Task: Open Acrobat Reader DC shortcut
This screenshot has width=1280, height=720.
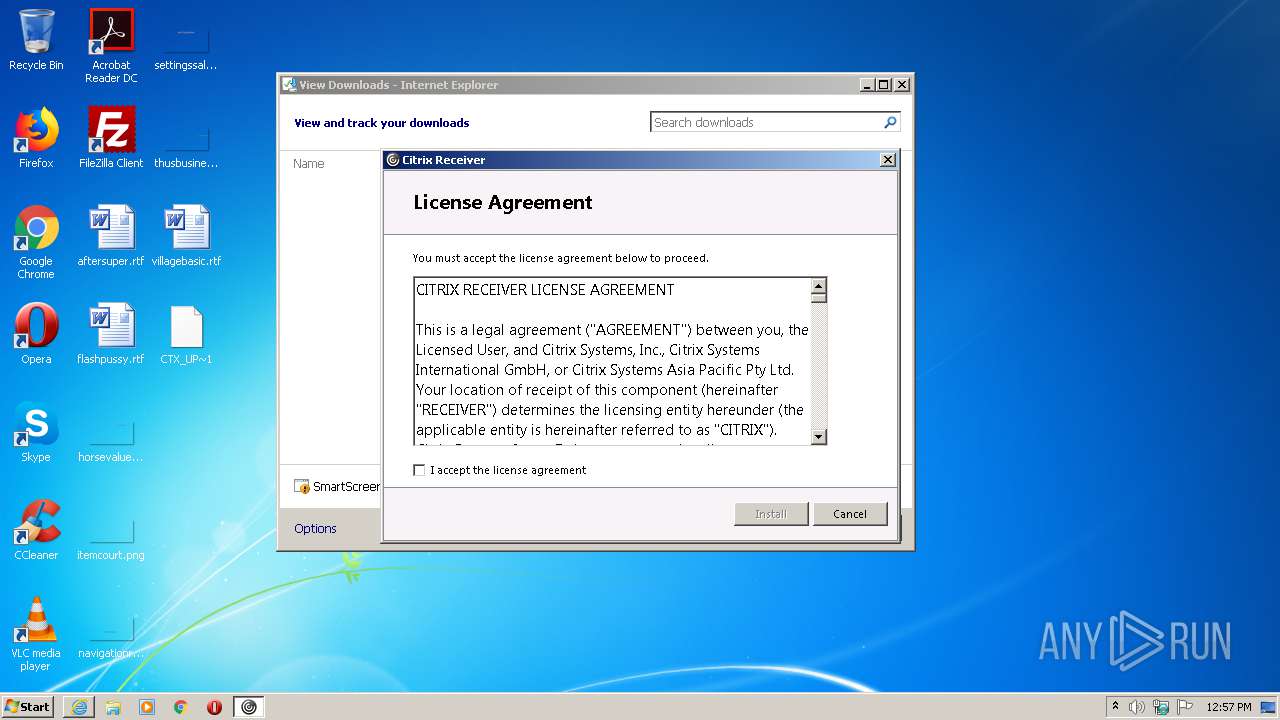Action: click(x=111, y=46)
